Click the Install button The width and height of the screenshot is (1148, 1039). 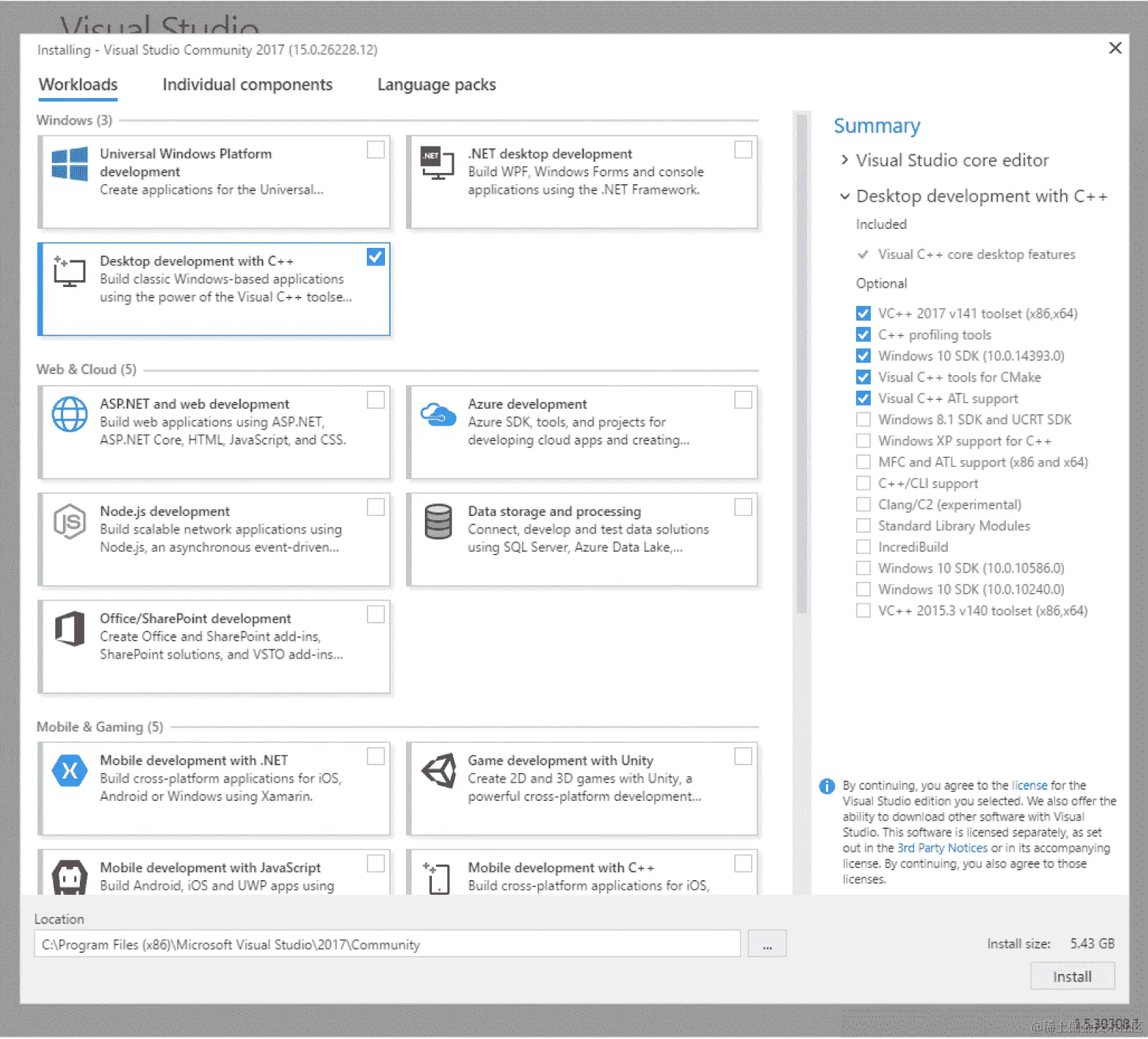(1072, 977)
